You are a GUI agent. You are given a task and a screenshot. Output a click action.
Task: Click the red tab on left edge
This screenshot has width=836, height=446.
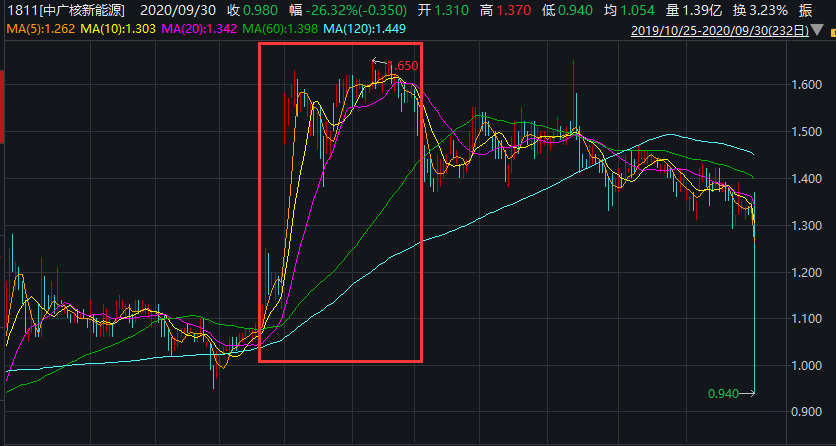click(2, 110)
